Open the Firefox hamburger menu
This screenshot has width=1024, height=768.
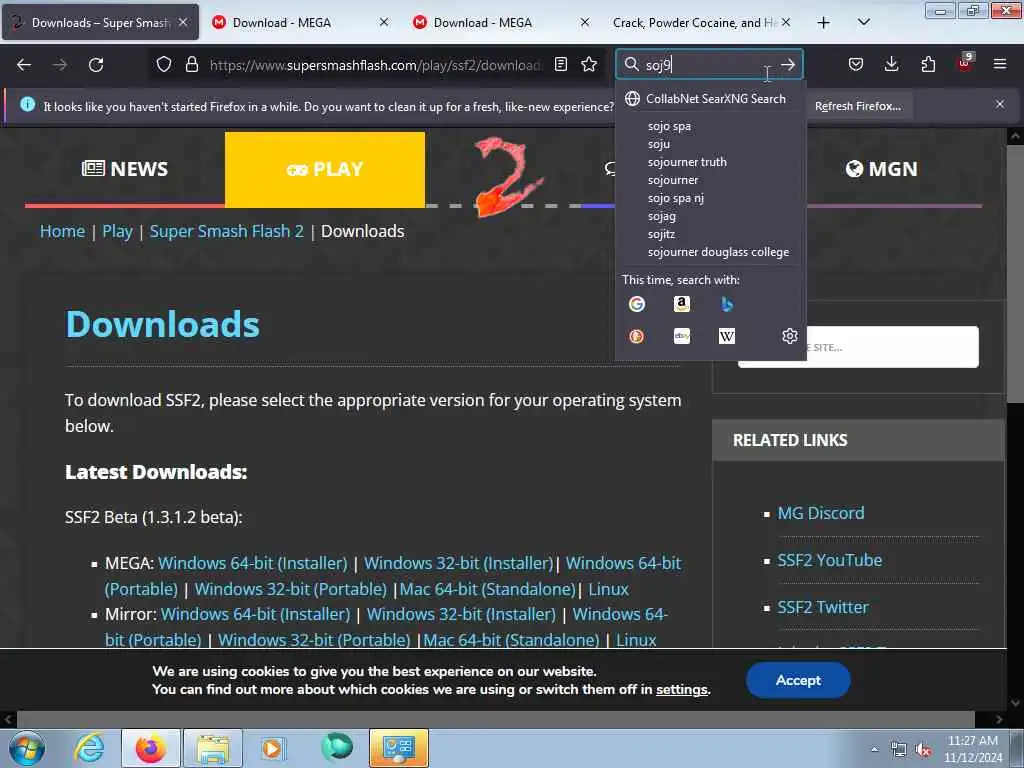[1000, 65]
